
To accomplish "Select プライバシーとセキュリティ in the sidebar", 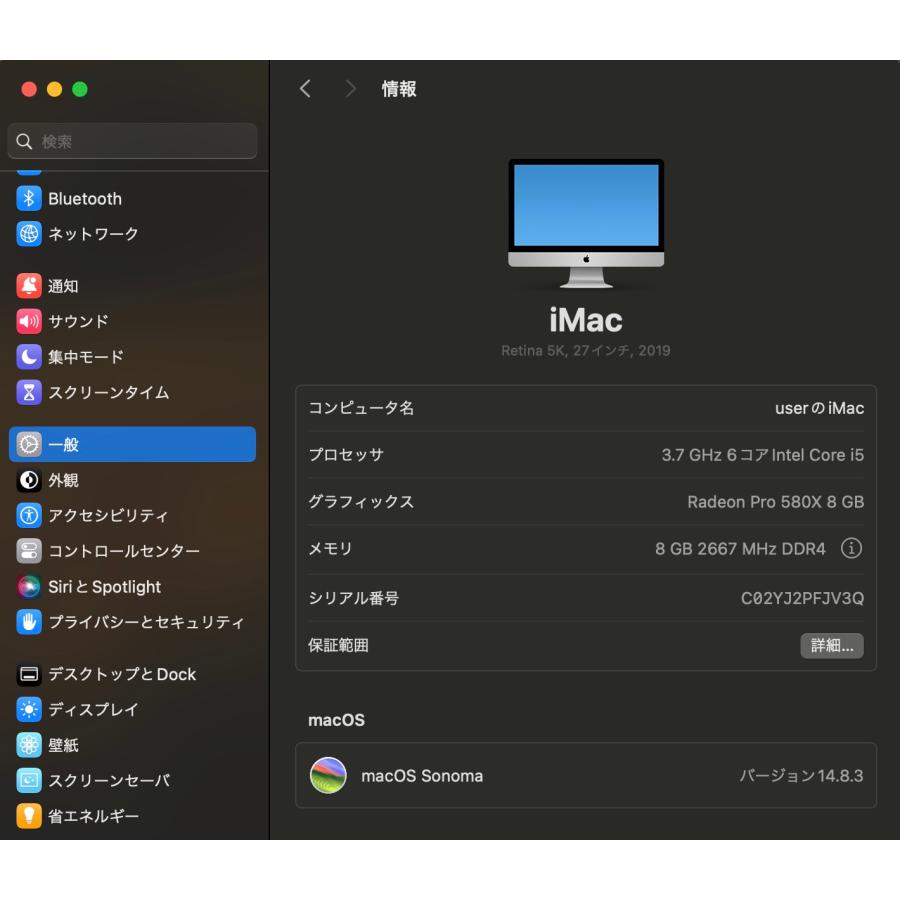I will click(x=133, y=622).
